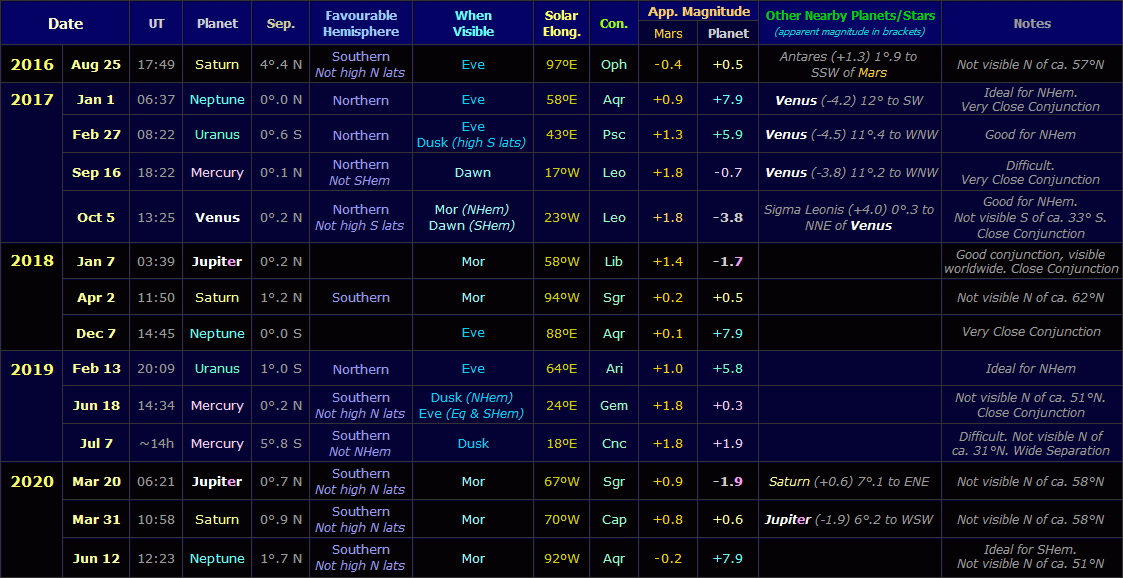Click the Venus planet cell in Oct 5 row
This screenshot has height=578, width=1123.
[217, 217]
